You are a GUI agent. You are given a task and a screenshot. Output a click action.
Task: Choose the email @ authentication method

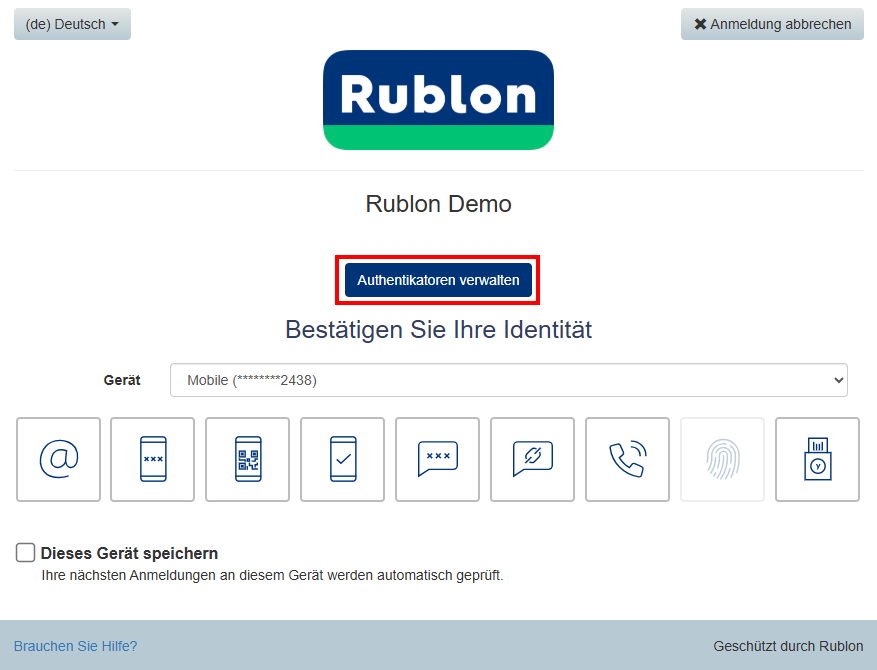click(x=59, y=459)
